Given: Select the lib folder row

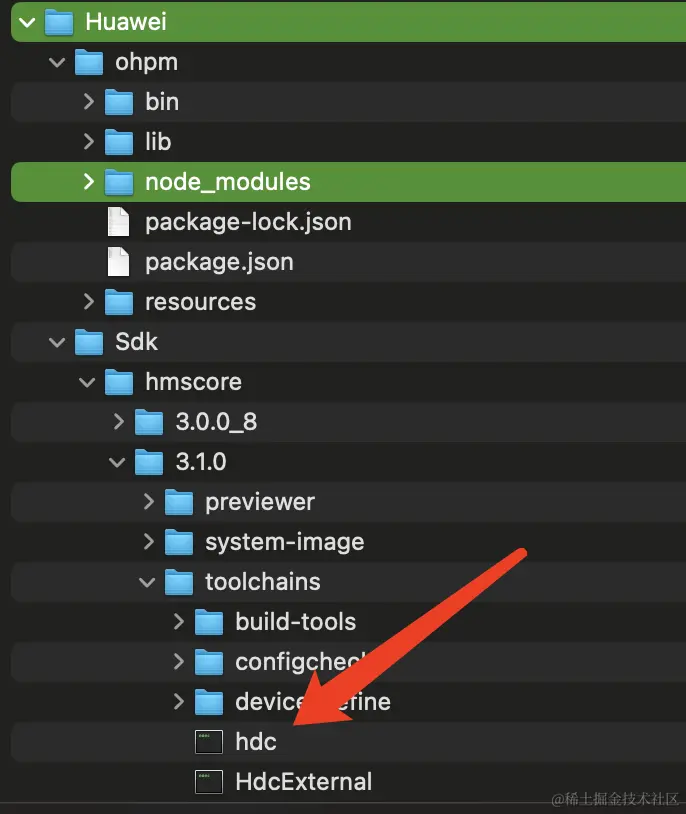Looking at the screenshot, I should tap(157, 142).
